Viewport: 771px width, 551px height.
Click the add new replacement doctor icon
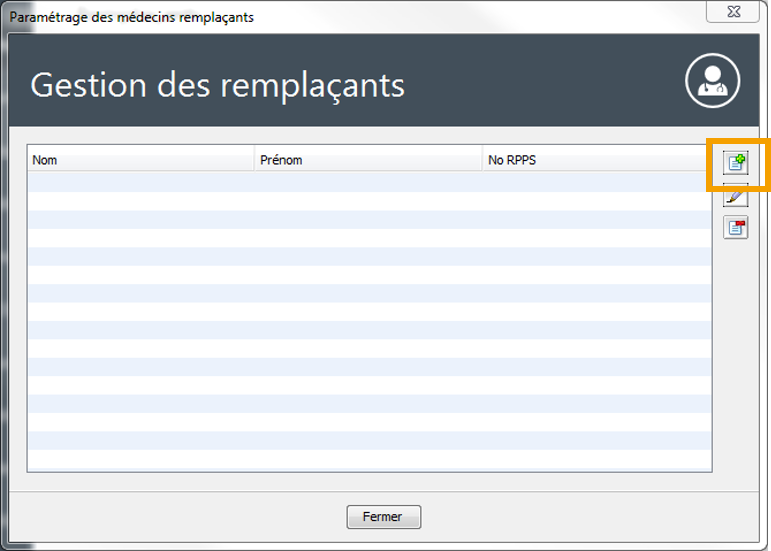point(736,163)
